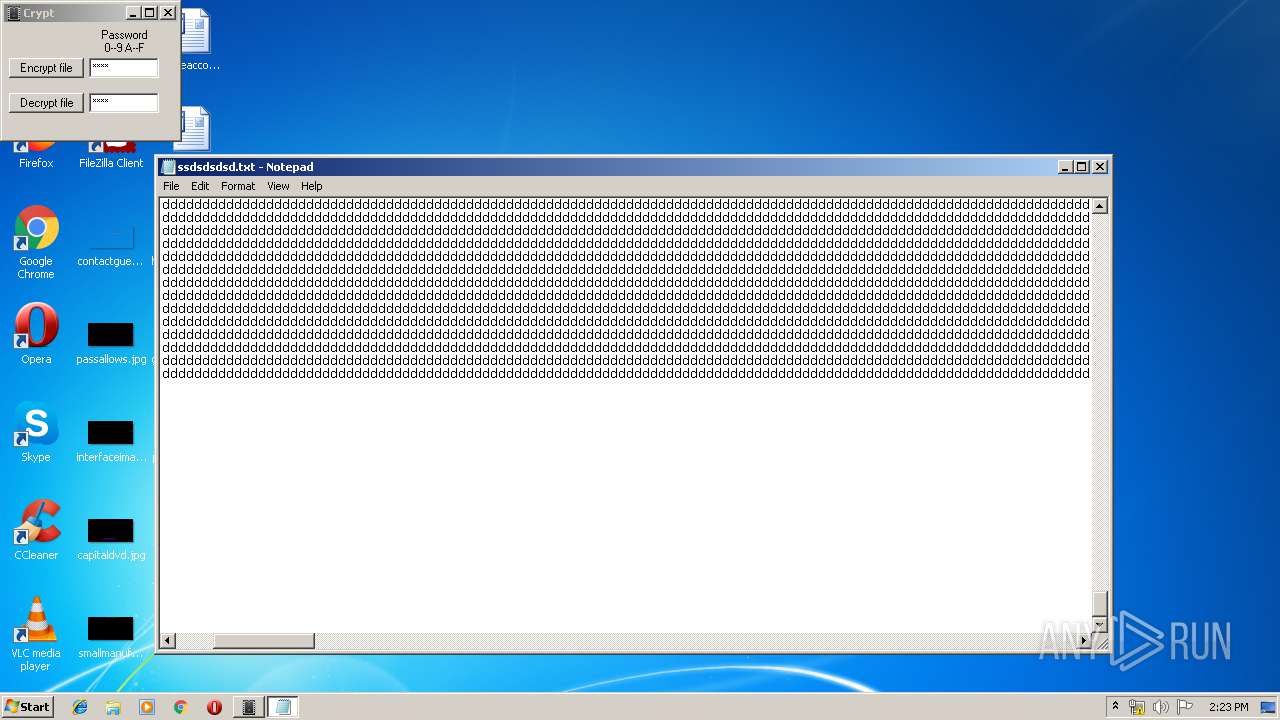This screenshot has width=1280, height=720.
Task: Select the contactgue... desktop file
Action: click(x=111, y=245)
